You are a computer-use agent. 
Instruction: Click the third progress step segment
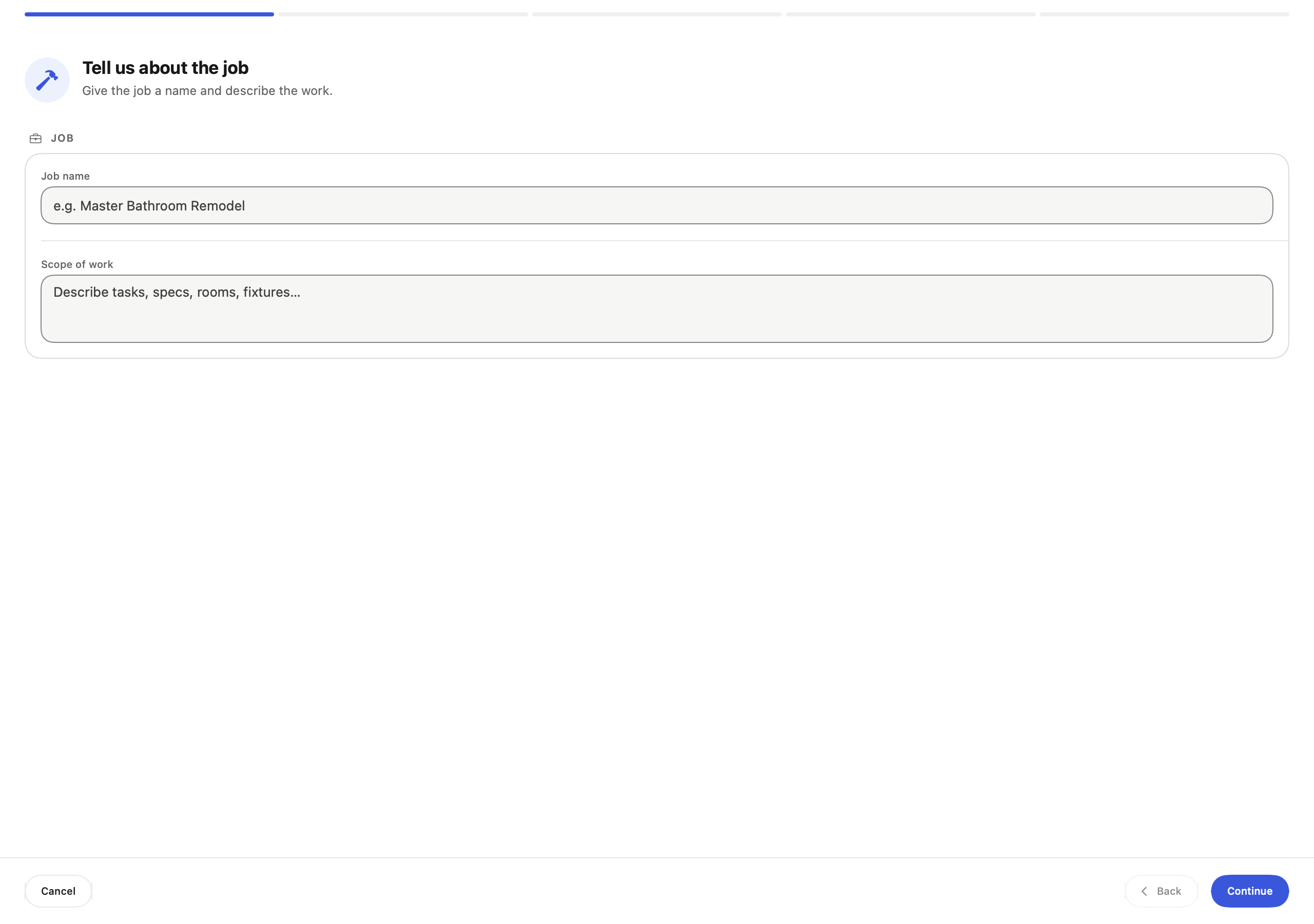(x=657, y=14)
